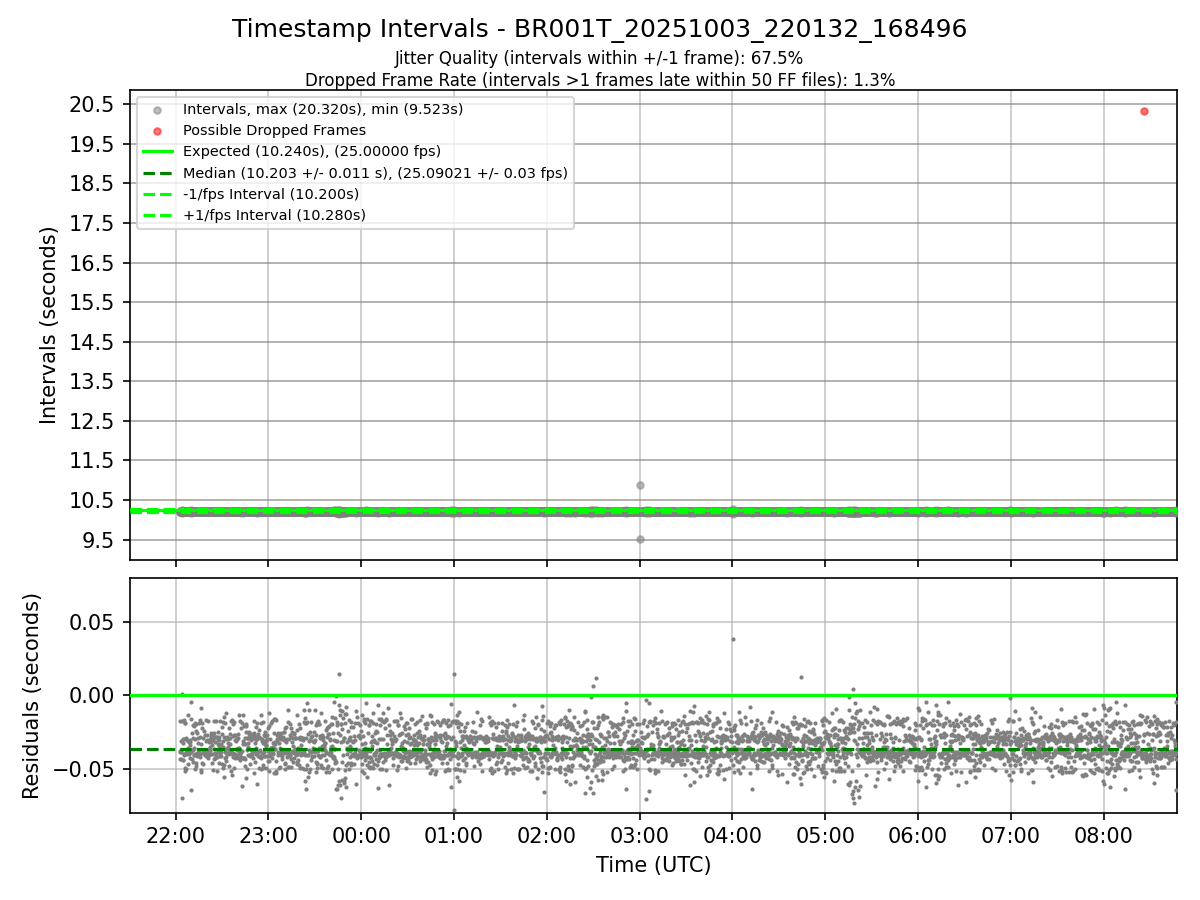Click the residual outlier point near 0.04 at 04:00

tap(733, 639)
